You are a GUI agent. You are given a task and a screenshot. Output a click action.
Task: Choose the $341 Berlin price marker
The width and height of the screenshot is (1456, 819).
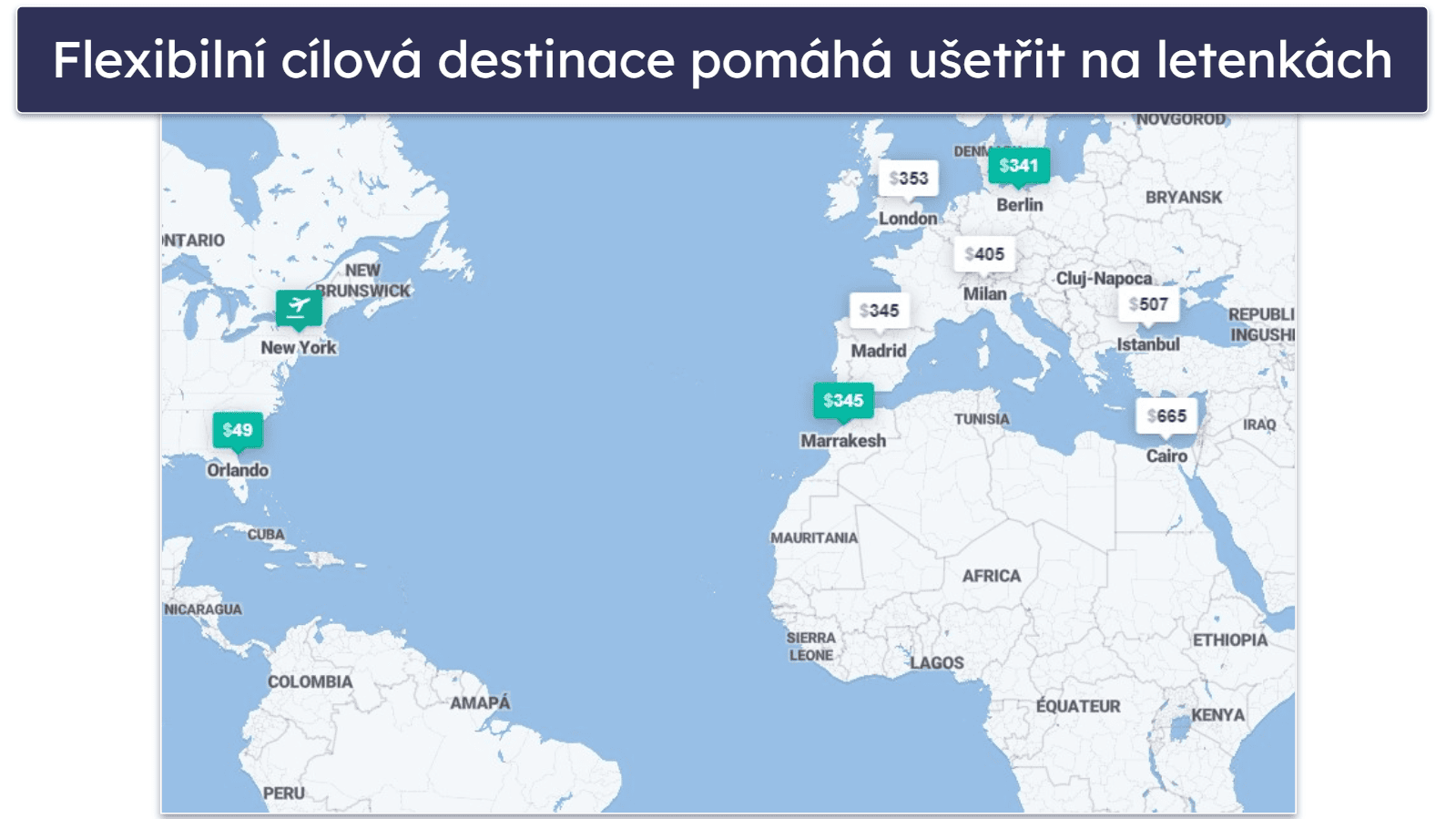point(1019,166)
